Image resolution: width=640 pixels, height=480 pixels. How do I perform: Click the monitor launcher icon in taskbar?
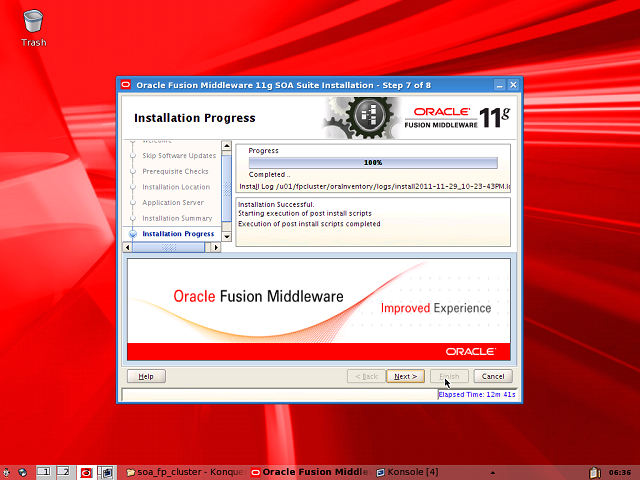click(107, 473)
